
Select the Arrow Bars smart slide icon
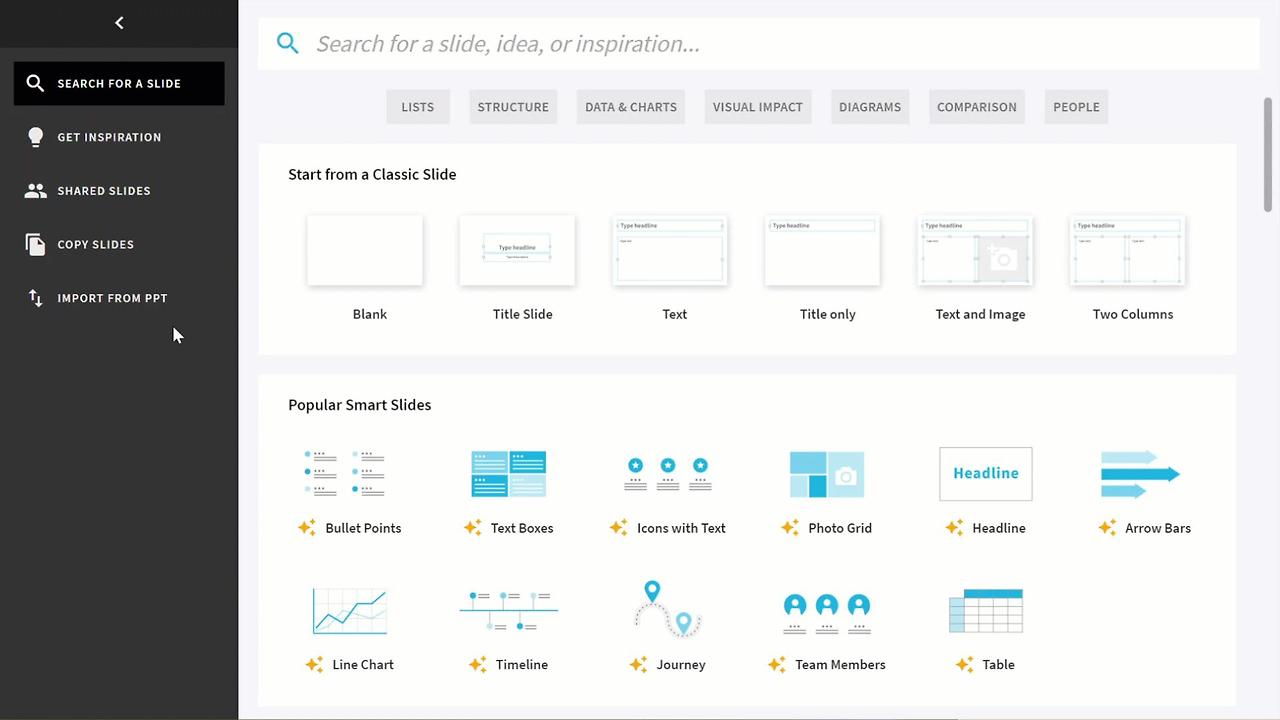1140,474
